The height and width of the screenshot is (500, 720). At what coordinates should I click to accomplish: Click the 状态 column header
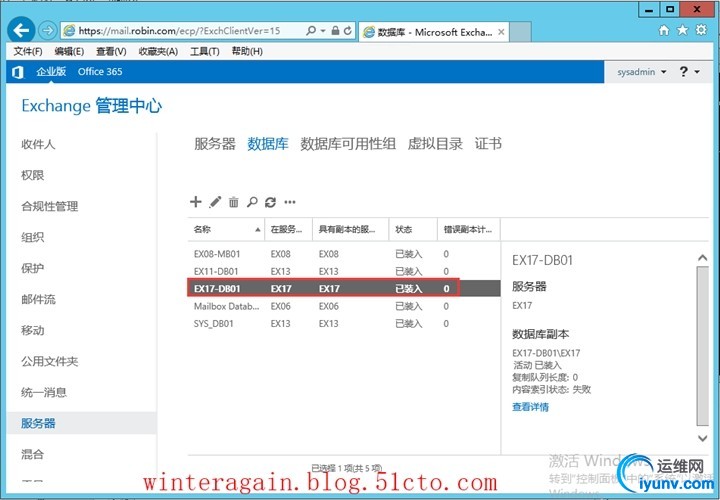[413, 229]
